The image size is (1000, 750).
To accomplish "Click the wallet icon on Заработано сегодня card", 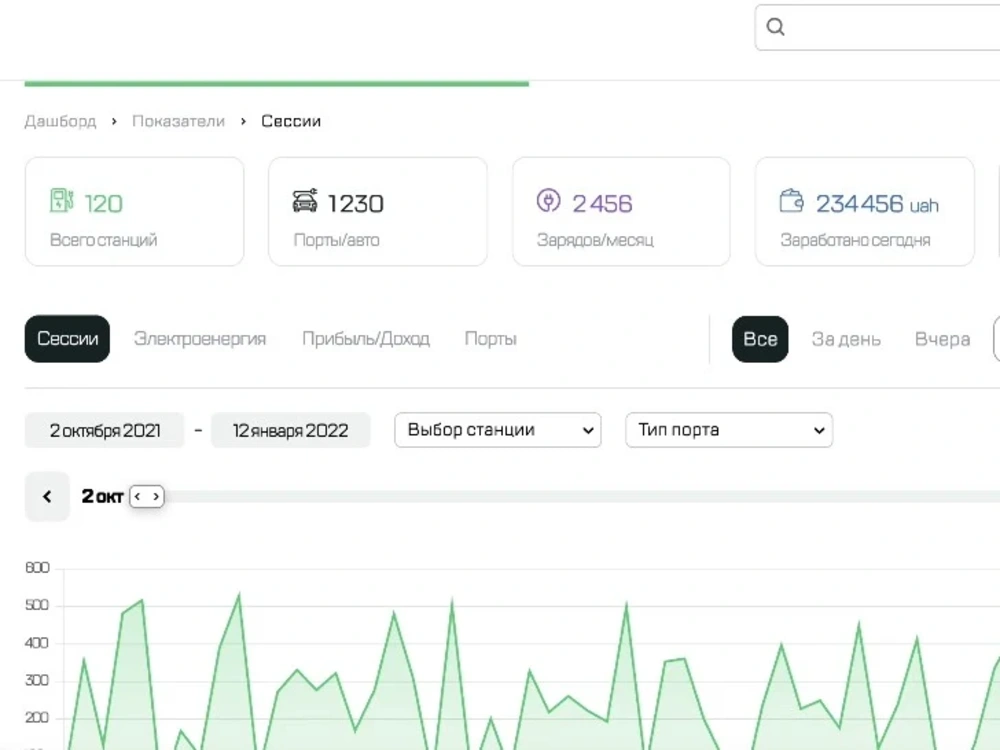I will (791, 200).
